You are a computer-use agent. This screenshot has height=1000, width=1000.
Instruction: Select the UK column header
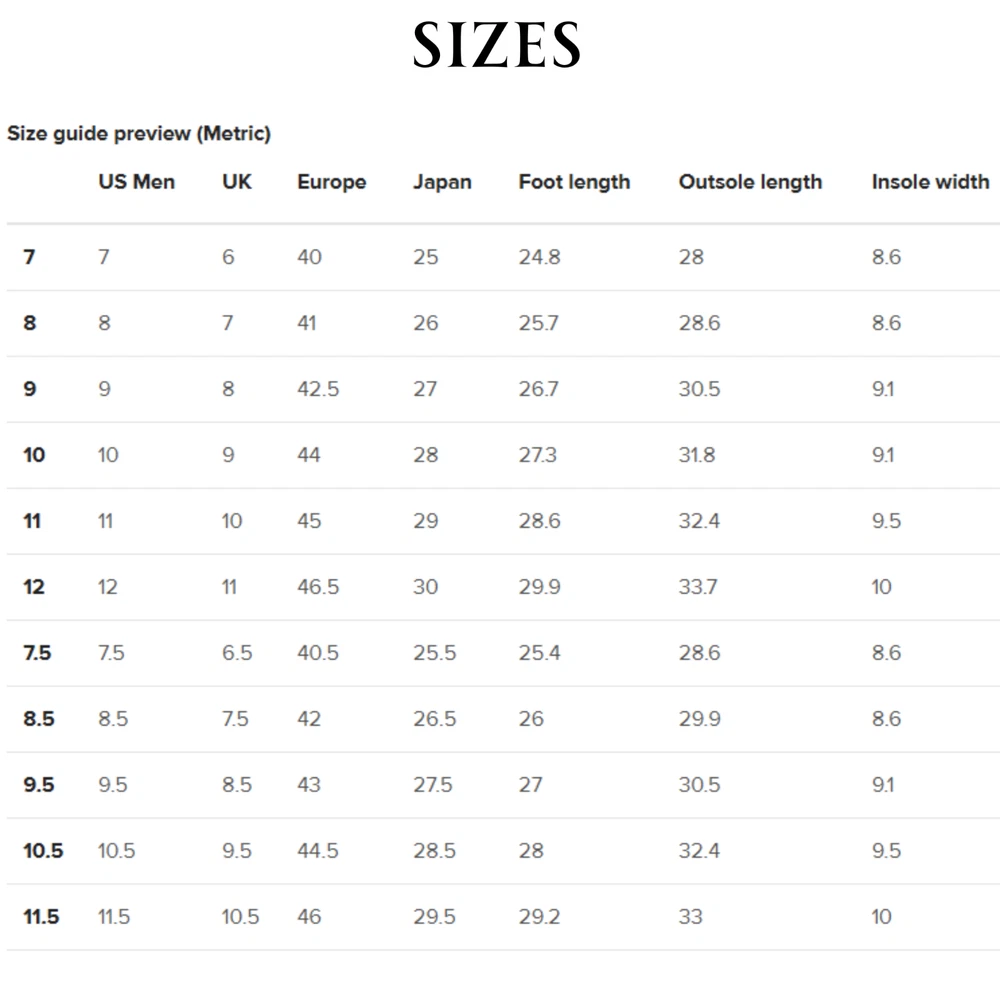point(237,182)
